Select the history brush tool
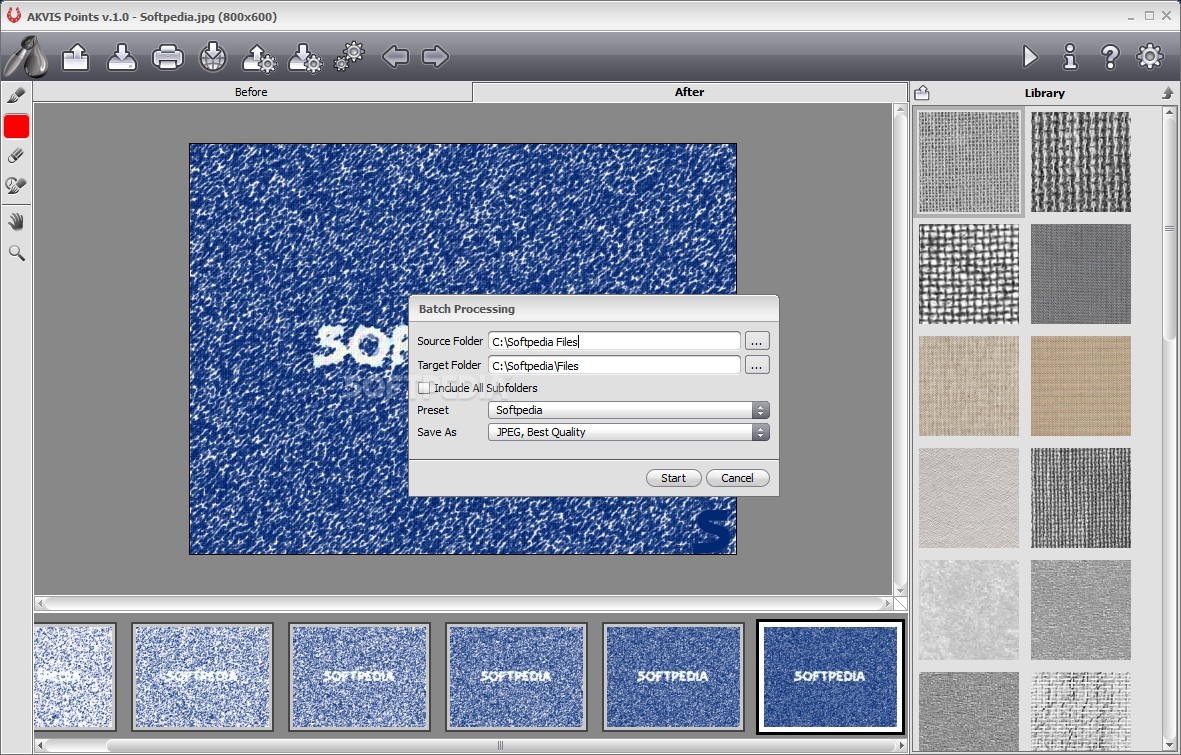 pos(17,185)
